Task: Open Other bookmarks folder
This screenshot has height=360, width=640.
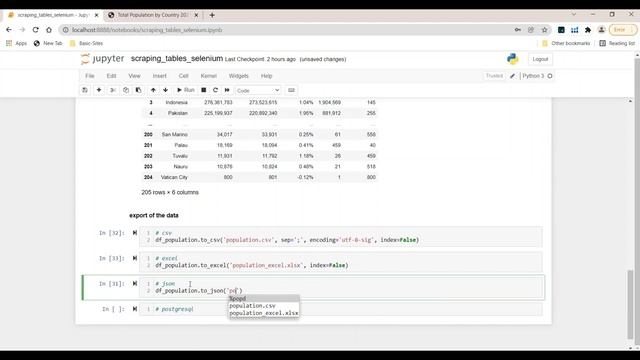Action: pyautogui.click(x=566, y=43)
